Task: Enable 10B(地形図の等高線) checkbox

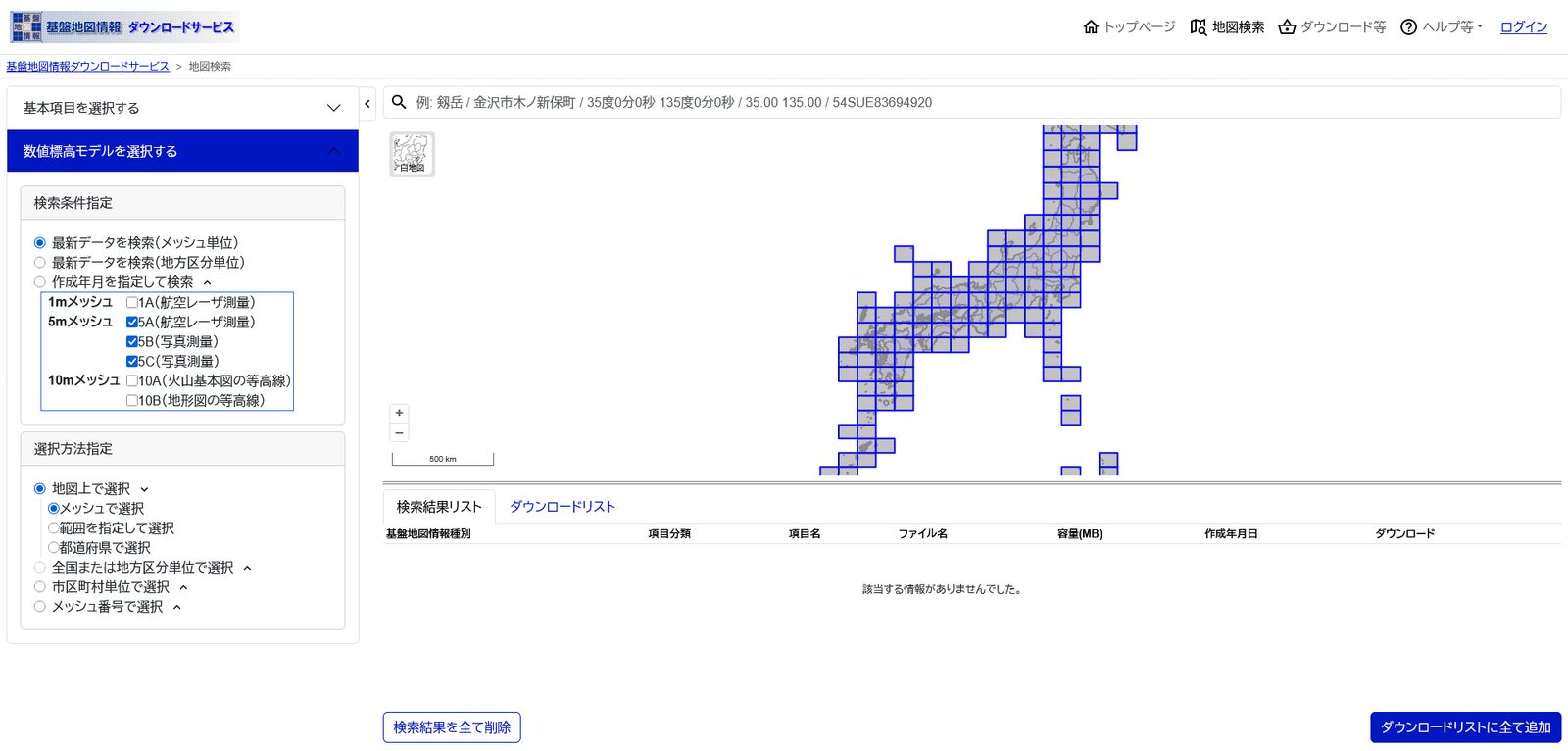Action: pyautogui.click(x=132, y=401)
